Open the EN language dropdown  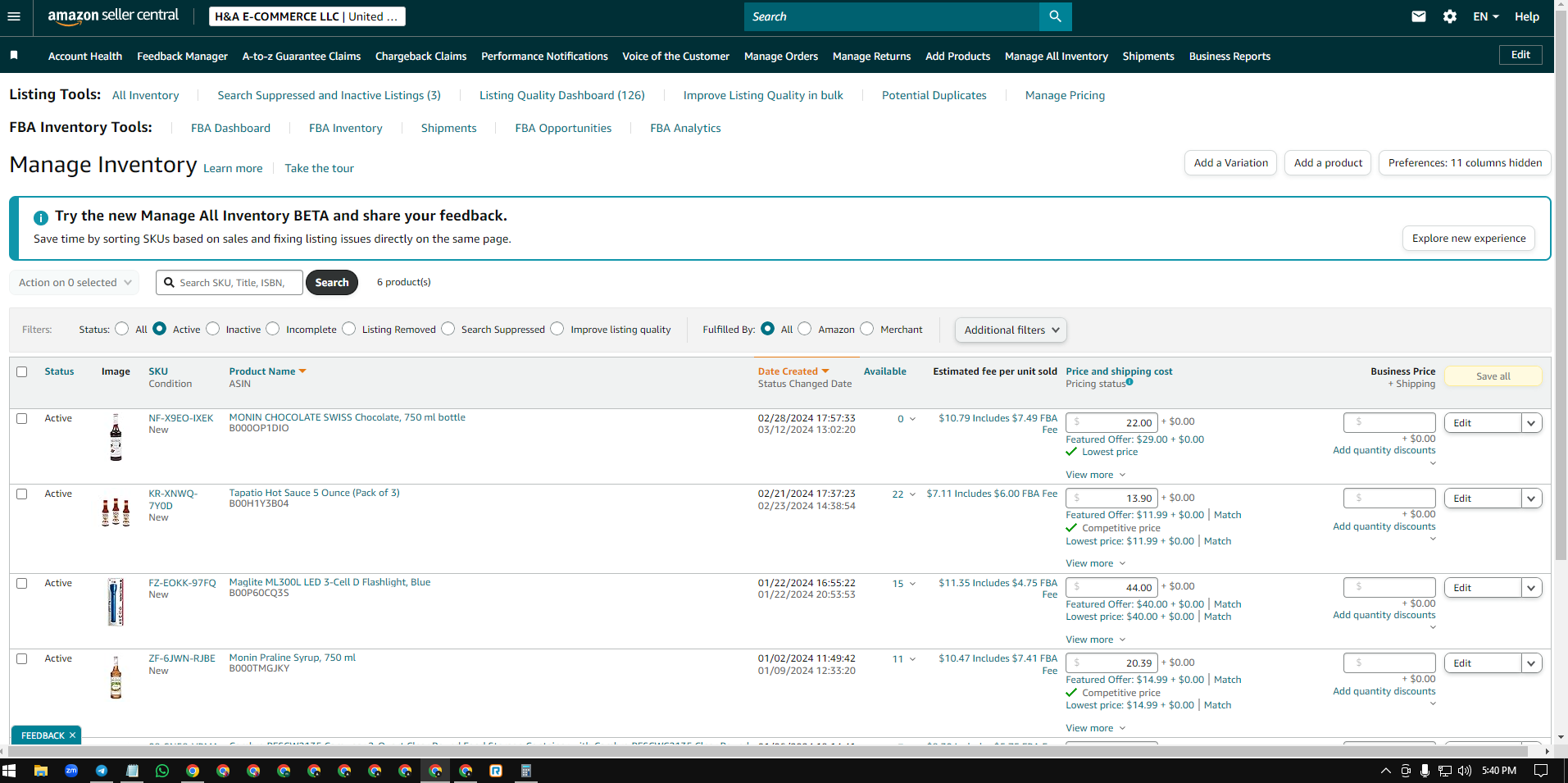[x=1485, y=16]
